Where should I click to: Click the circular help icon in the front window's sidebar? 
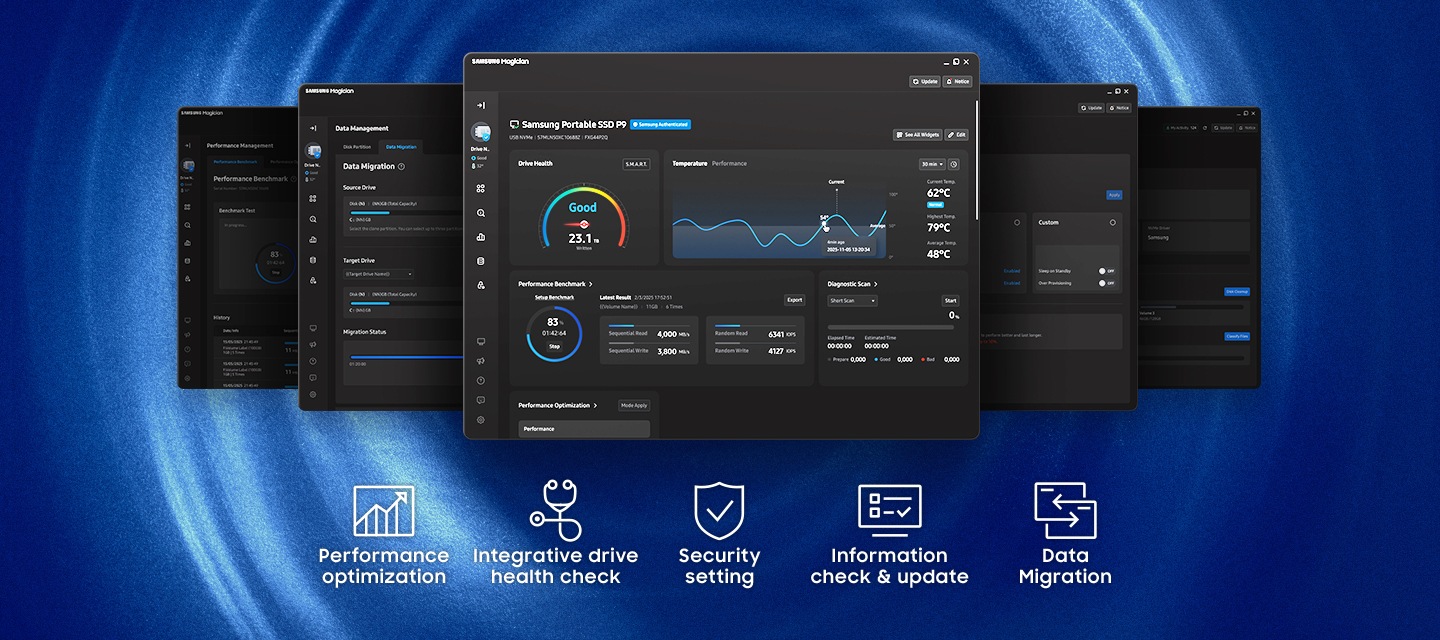[481, 380]
